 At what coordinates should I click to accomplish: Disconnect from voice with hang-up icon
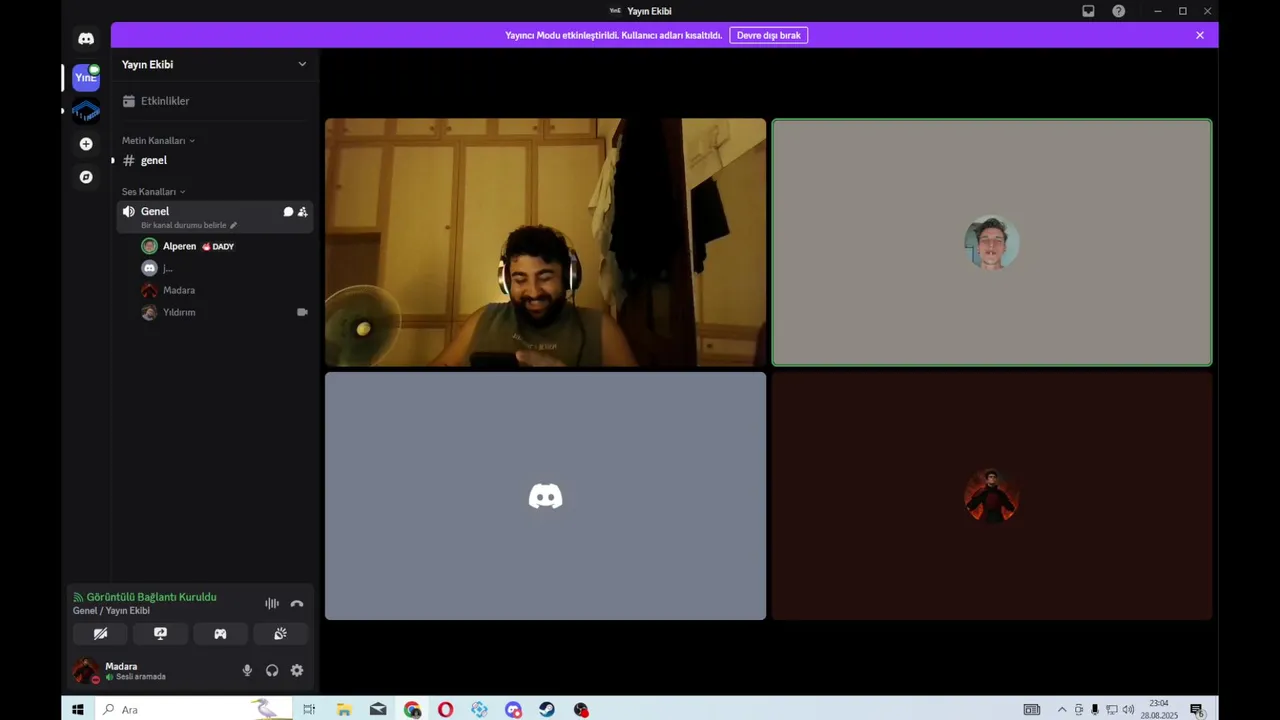pyautogui.click(x=297, y=603)
